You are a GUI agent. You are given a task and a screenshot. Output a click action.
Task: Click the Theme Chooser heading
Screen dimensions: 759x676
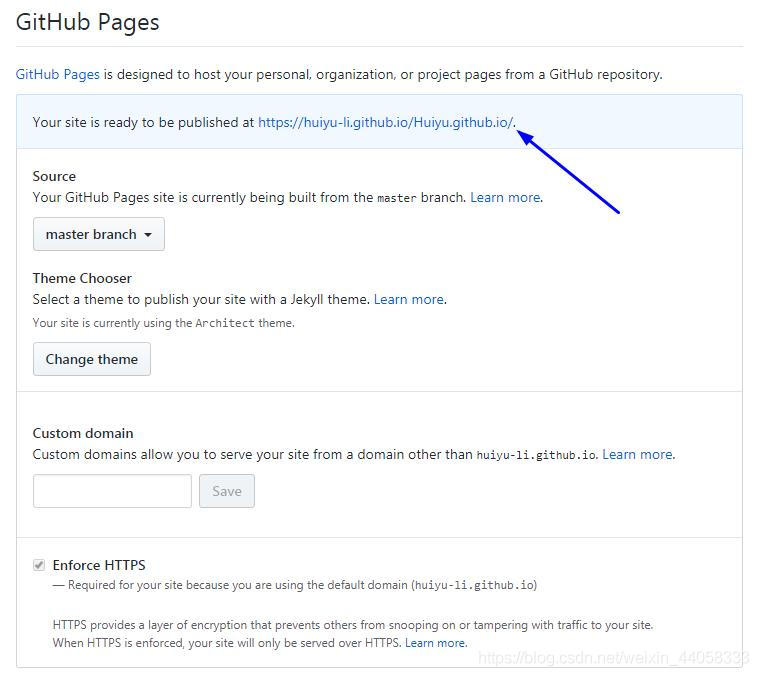point(82,278)
